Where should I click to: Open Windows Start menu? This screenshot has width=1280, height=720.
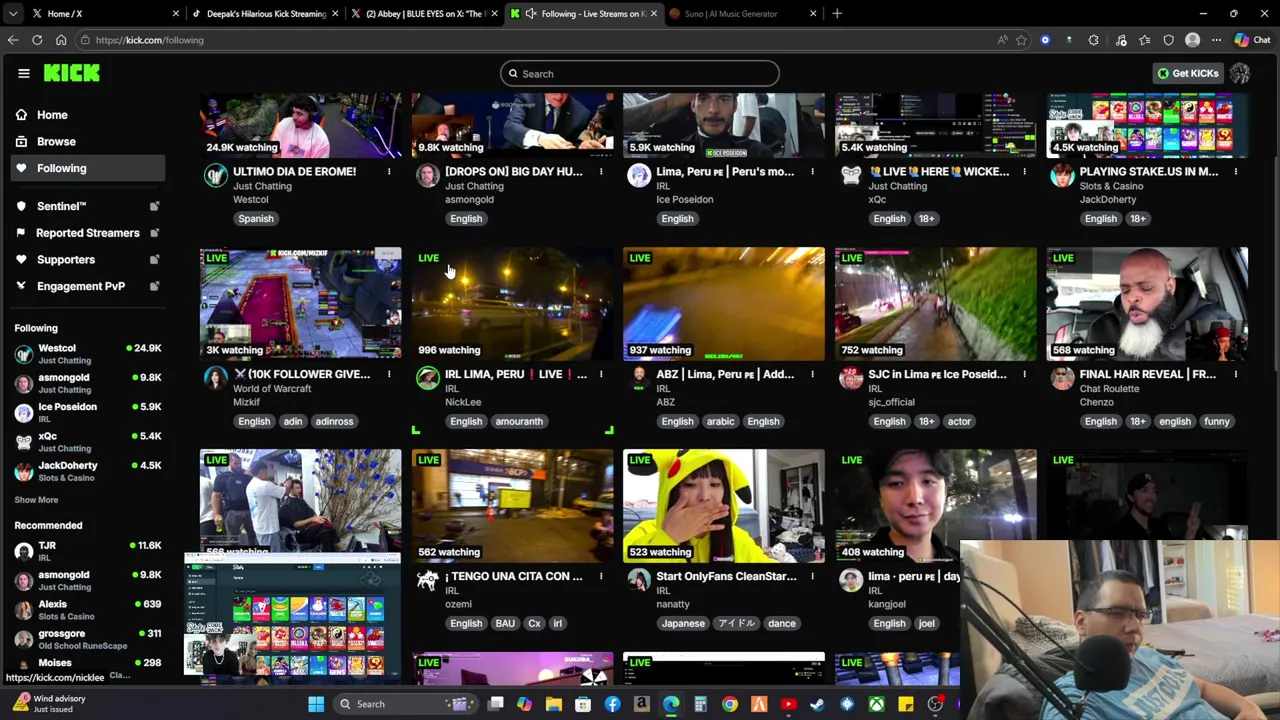[316, 704]
